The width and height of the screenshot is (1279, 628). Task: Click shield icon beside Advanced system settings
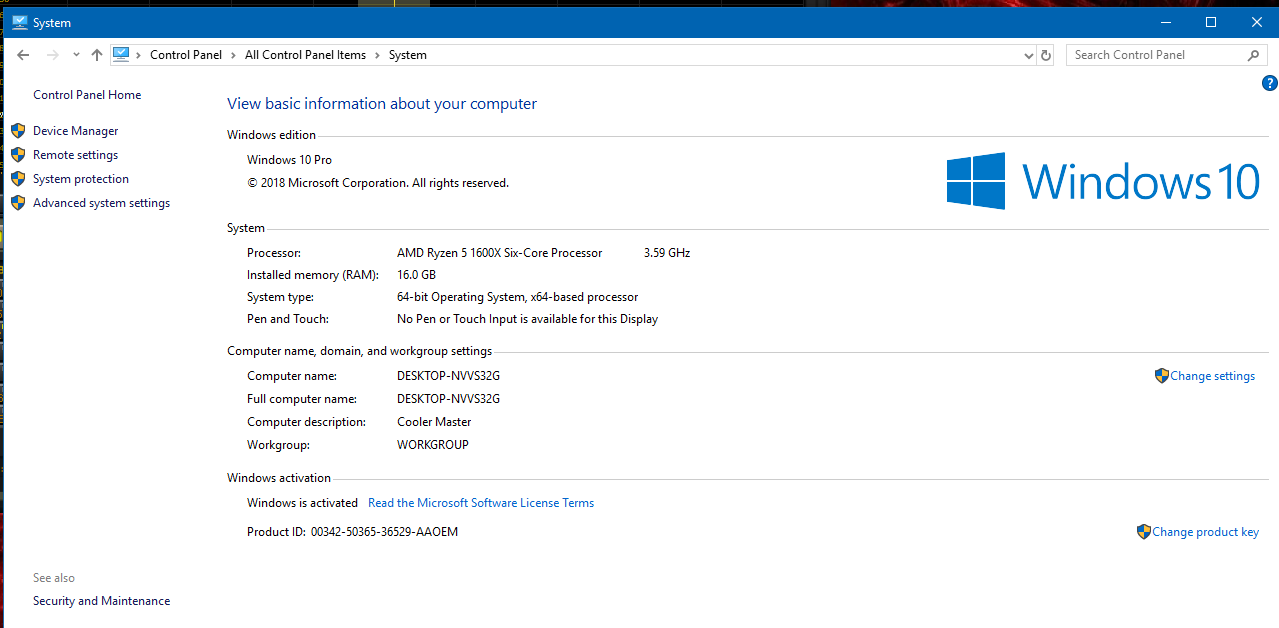pyautogui.click(x=17, y=203)
